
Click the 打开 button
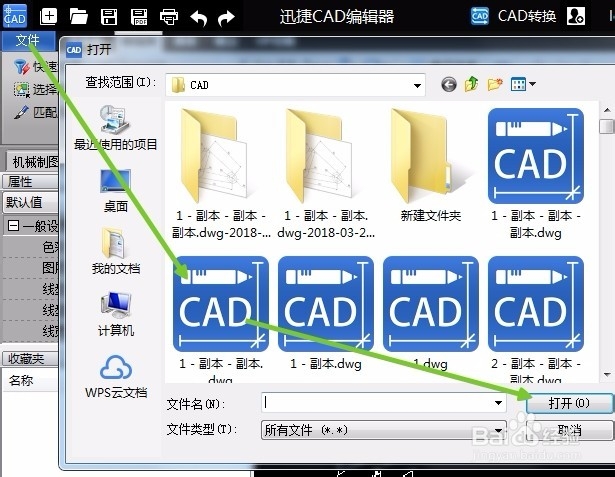coord(569,403)
